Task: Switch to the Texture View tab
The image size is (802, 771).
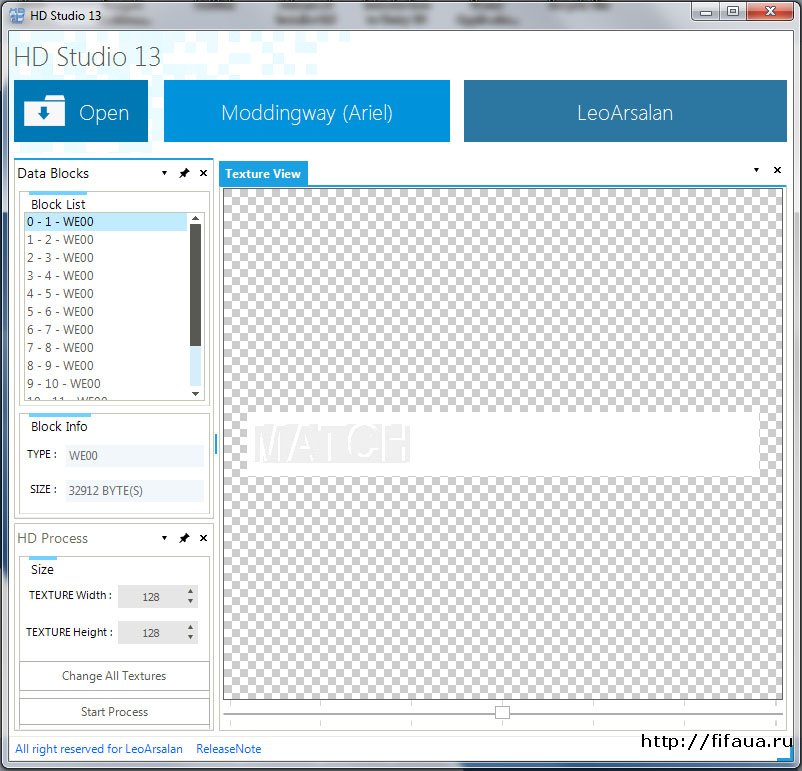Action: coord(263,174)
